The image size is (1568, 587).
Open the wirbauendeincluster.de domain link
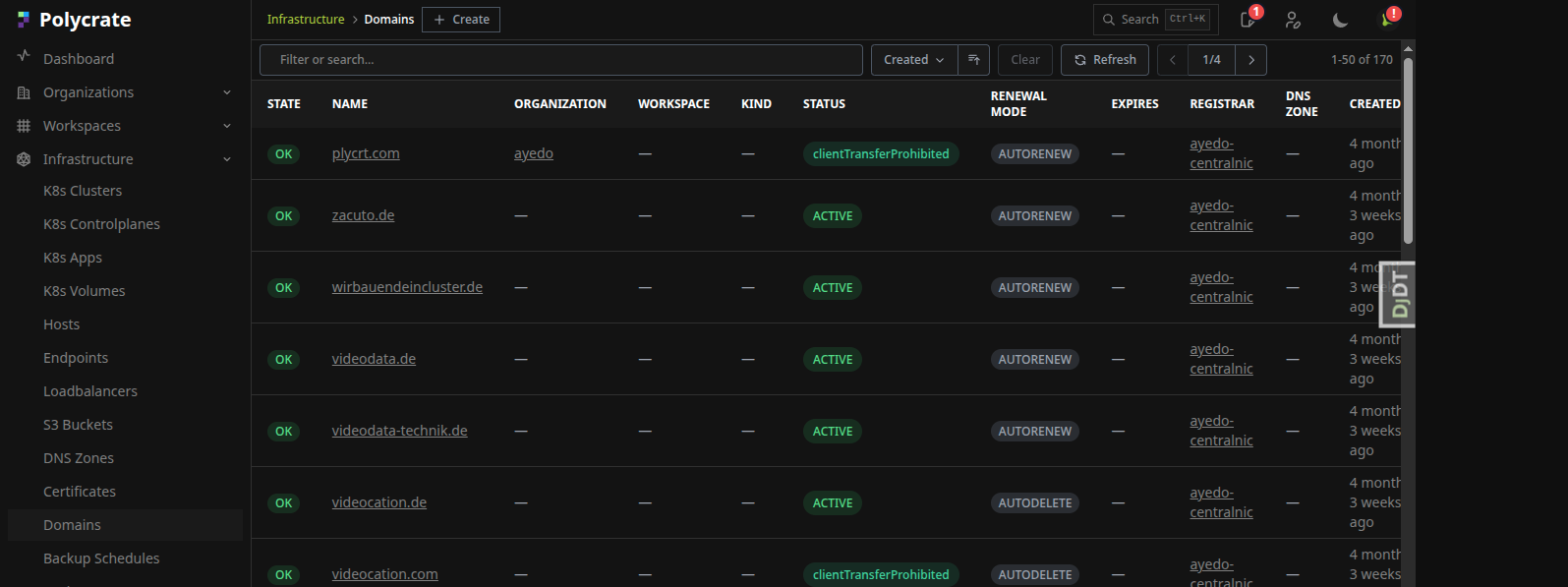coord(407,287)
